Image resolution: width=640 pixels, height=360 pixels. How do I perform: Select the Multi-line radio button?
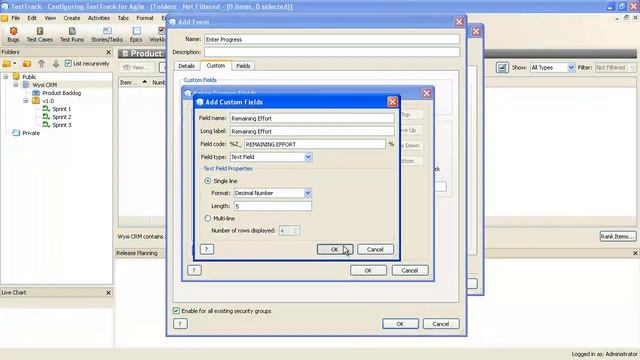point(207,218)
